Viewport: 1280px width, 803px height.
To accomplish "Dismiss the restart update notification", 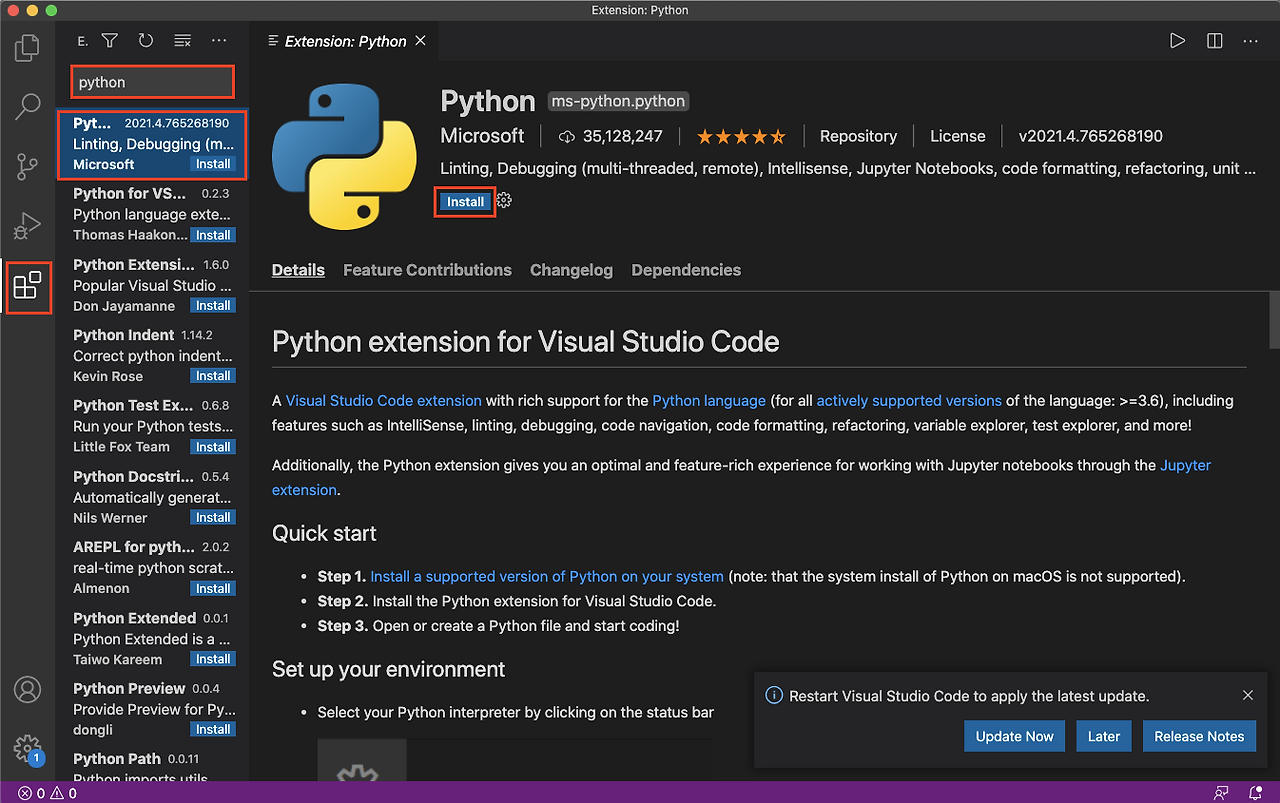I will [1247, 695].
